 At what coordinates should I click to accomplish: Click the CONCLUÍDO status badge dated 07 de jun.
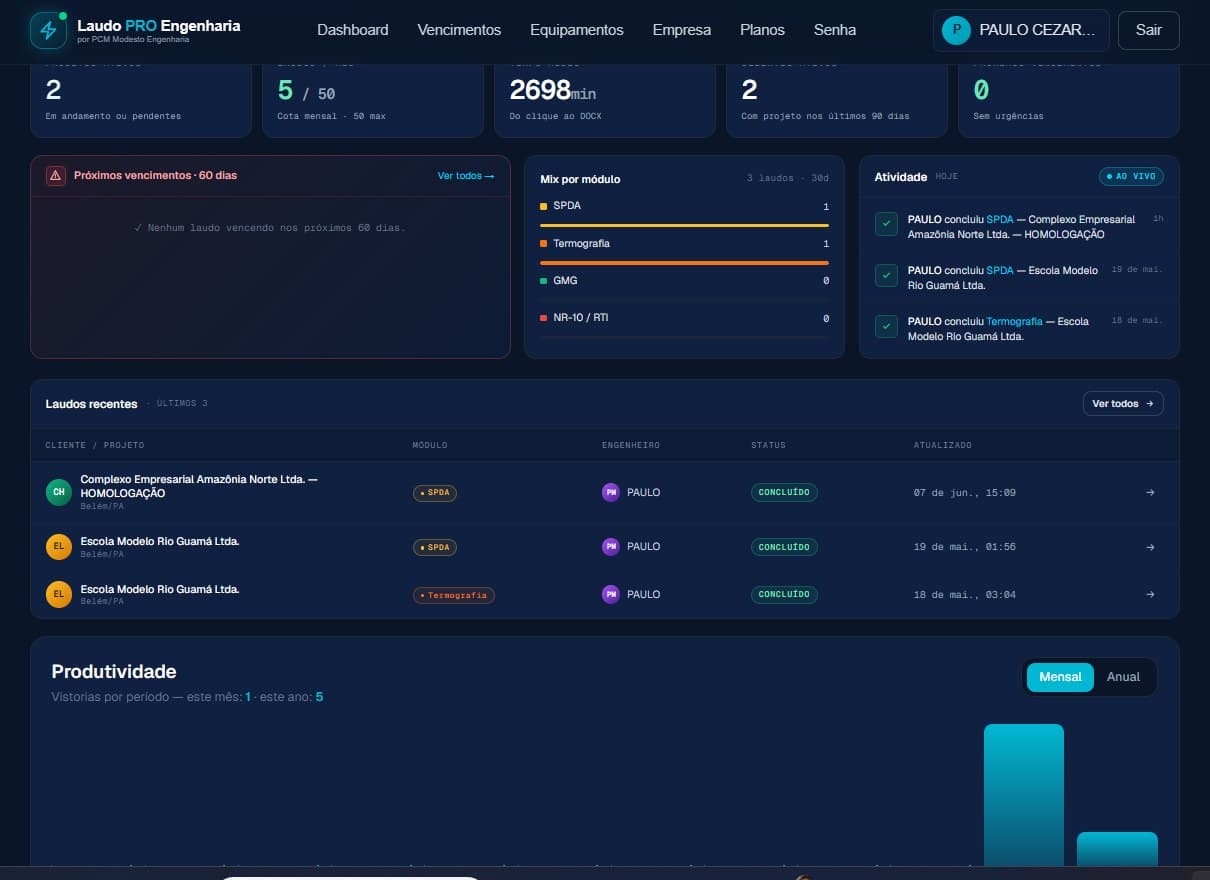(x=784, y=492)
